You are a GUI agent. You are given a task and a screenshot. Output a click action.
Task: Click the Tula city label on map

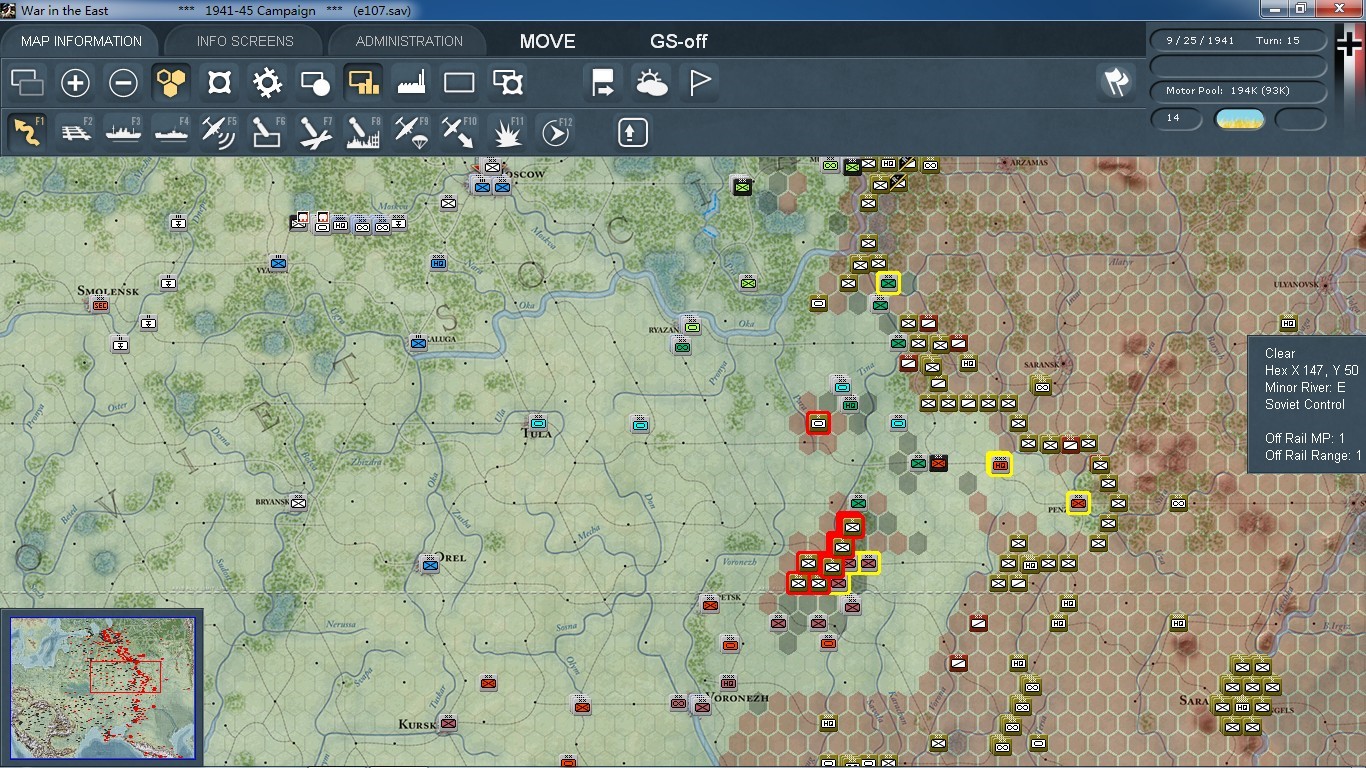pos(537,434)
